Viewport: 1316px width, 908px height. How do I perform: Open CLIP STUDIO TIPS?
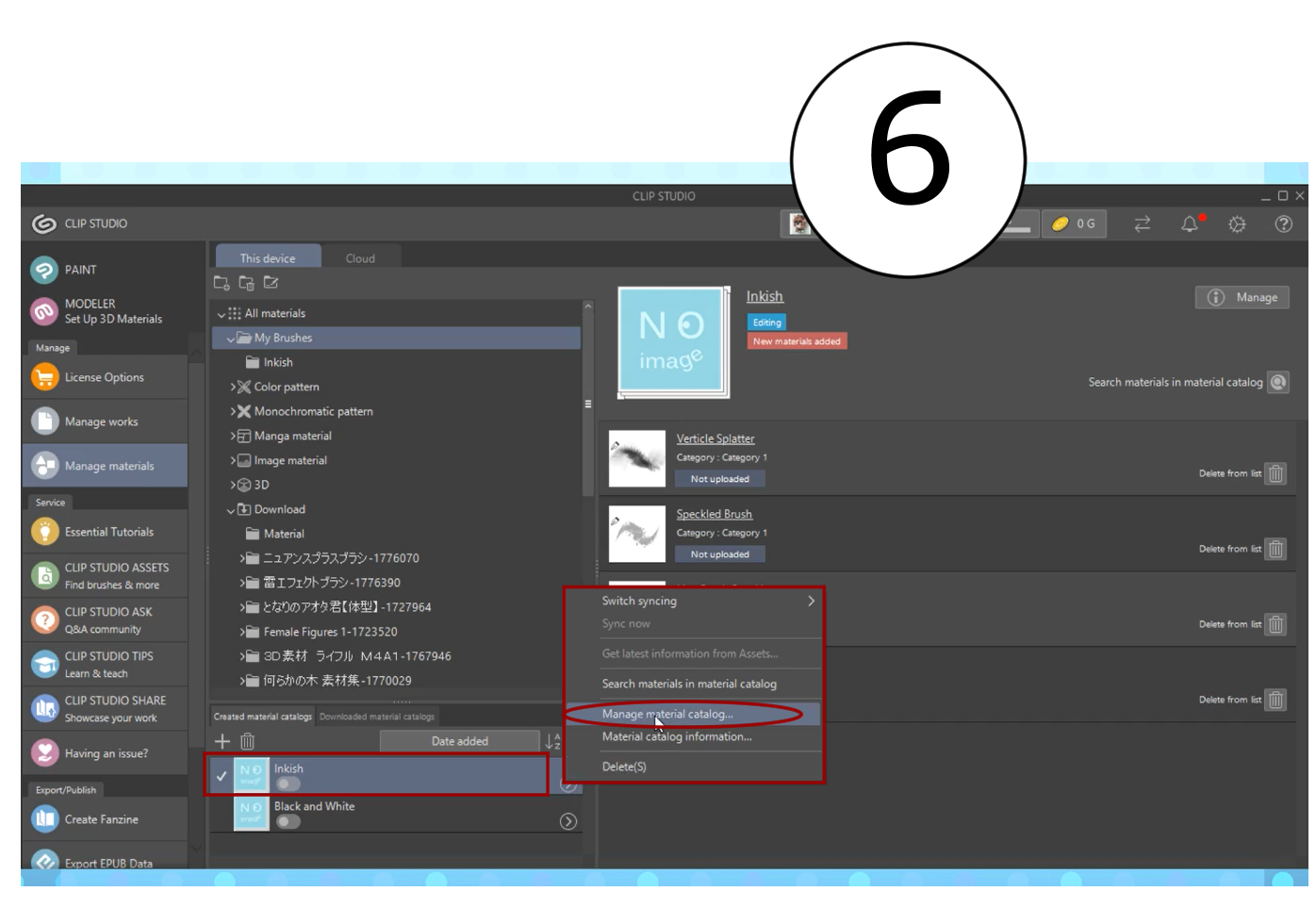coord(104,664)
